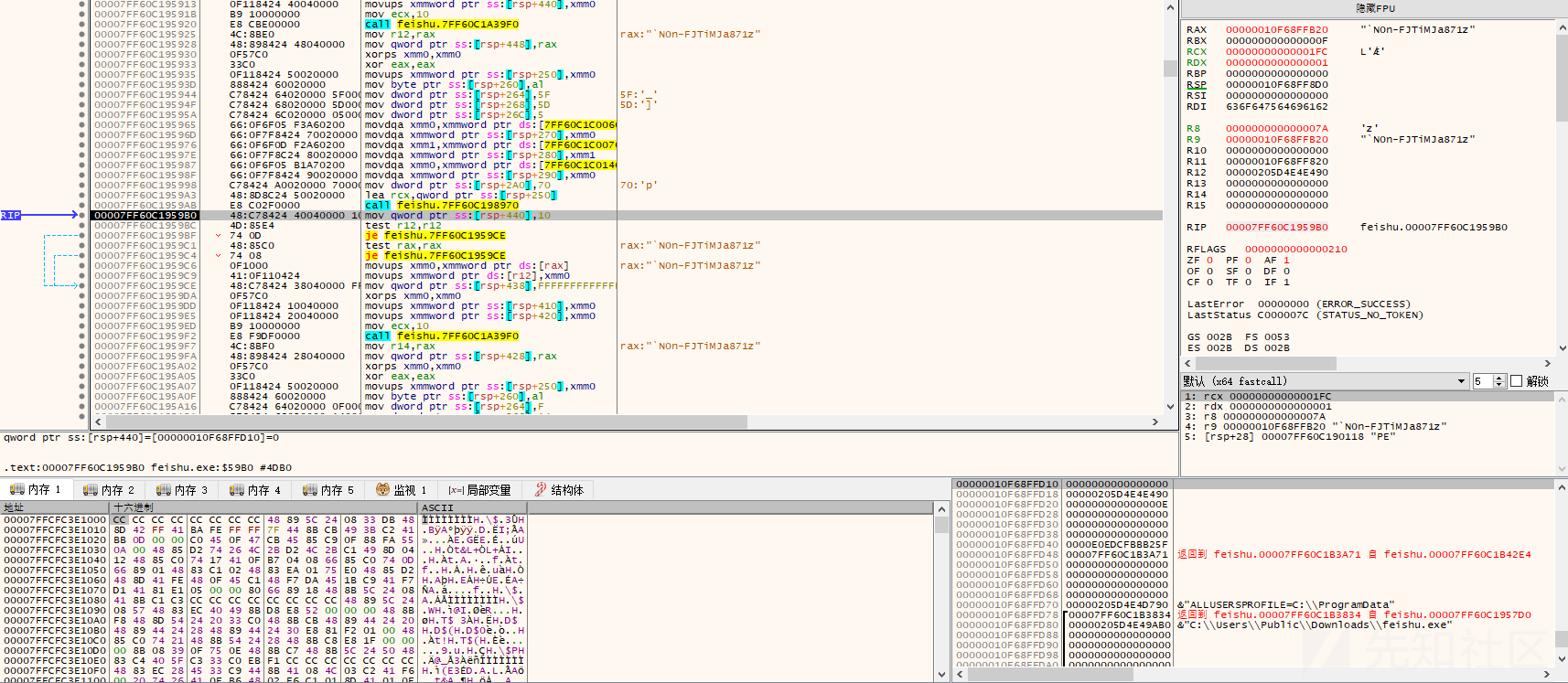The image size is (1568, 683).
Task: Click the disassembly horizontal scrollbar thumb
Action: click(x=425, y=422)
